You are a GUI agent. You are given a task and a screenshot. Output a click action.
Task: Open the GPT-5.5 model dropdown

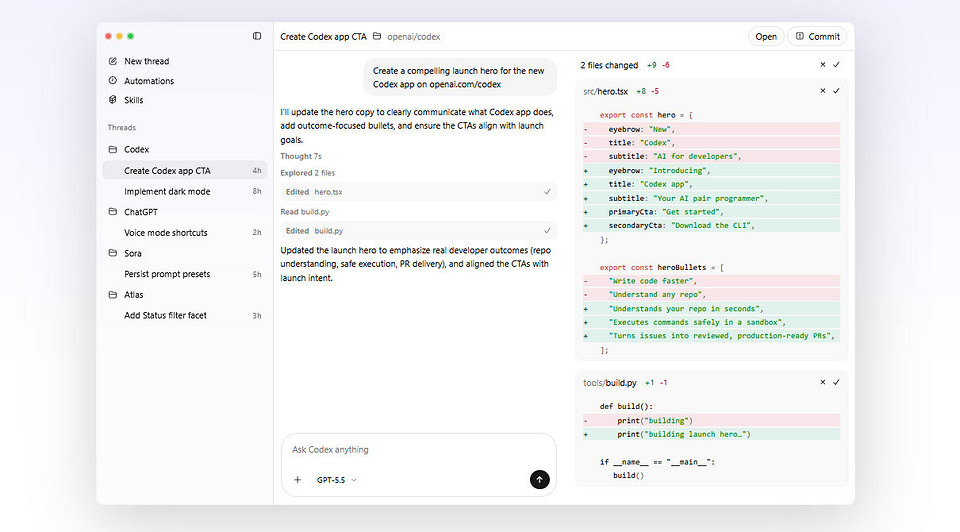(x=337, y=480)
